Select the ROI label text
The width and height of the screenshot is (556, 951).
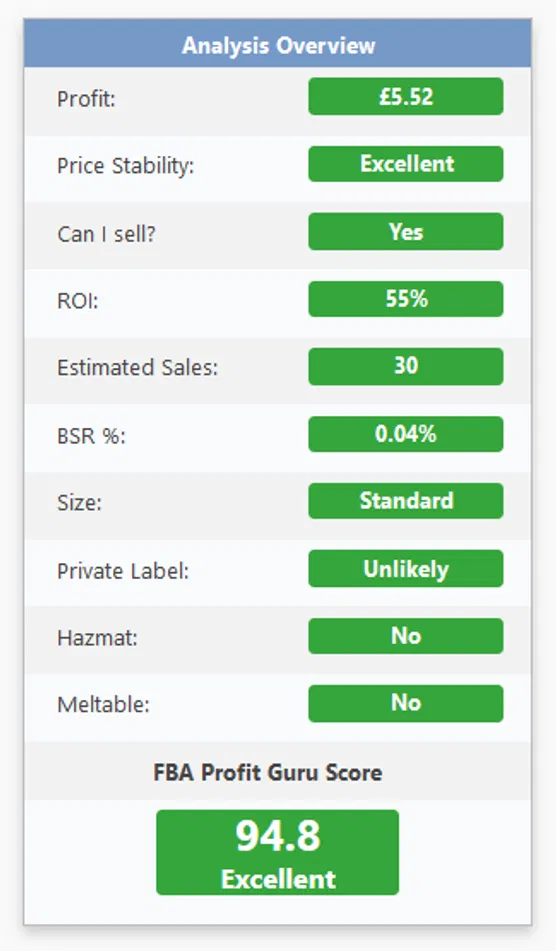pos(78,301)
